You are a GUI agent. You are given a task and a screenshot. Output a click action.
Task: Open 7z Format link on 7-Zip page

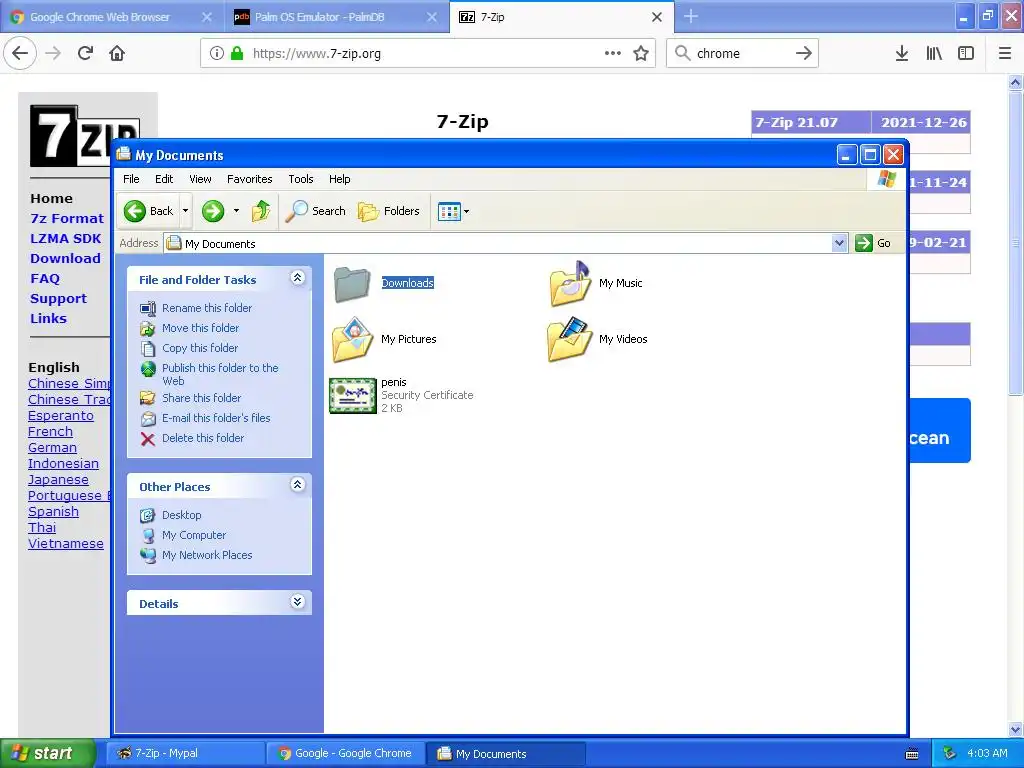coord(67,219)
